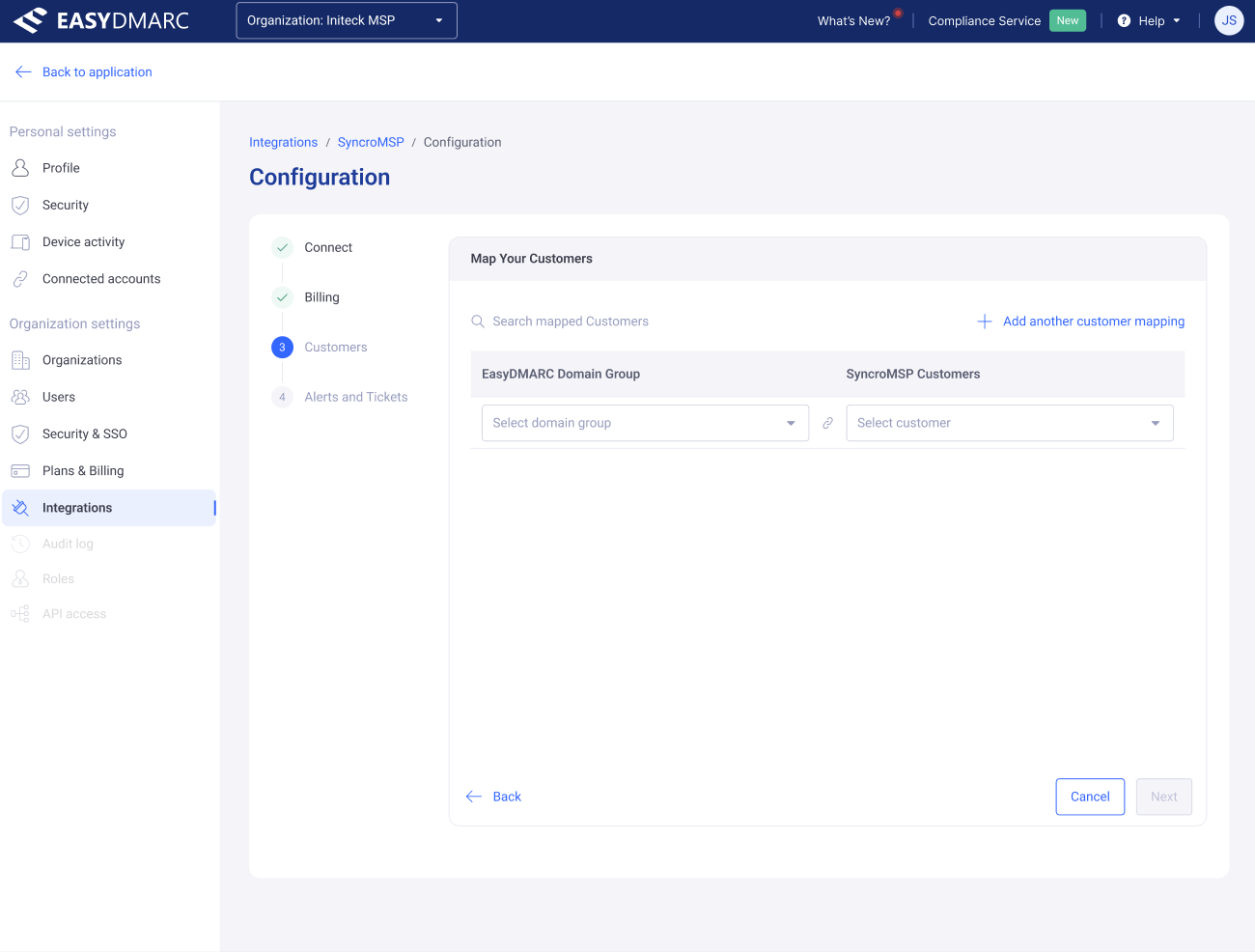Click the Profile person icon
This screenshot has width=1255, height=952.
pos(20,168)
